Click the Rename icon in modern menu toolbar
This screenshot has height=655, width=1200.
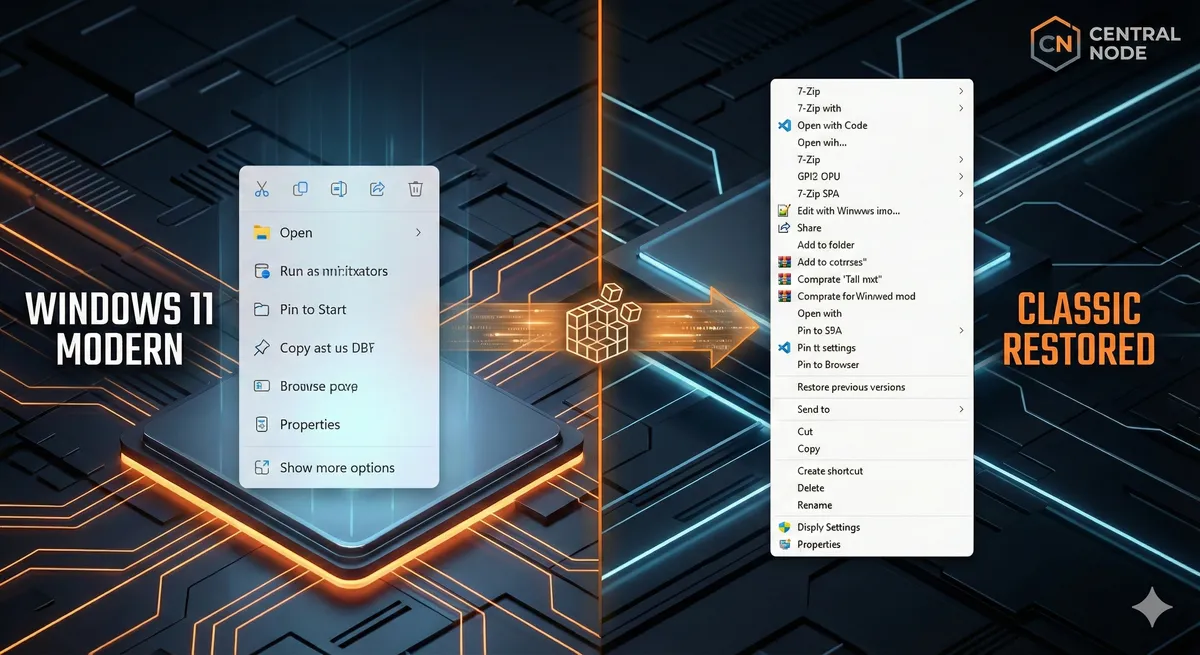[x=339, y=189]
